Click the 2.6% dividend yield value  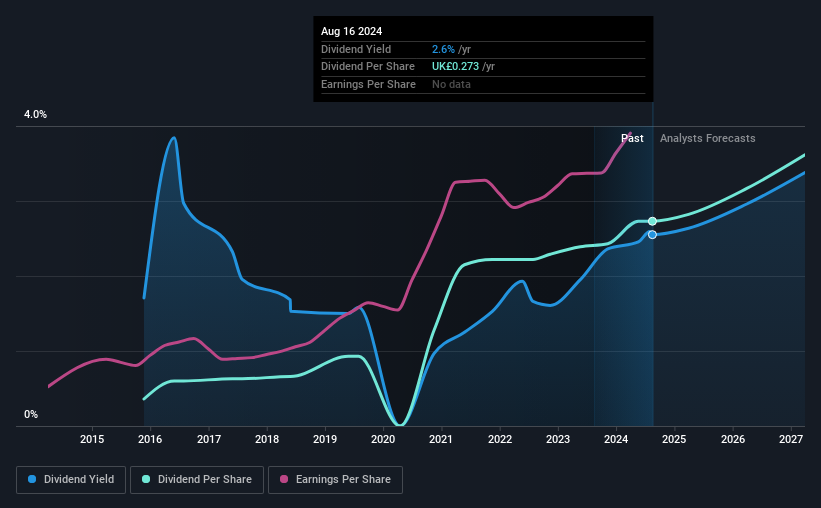(443, 49)
